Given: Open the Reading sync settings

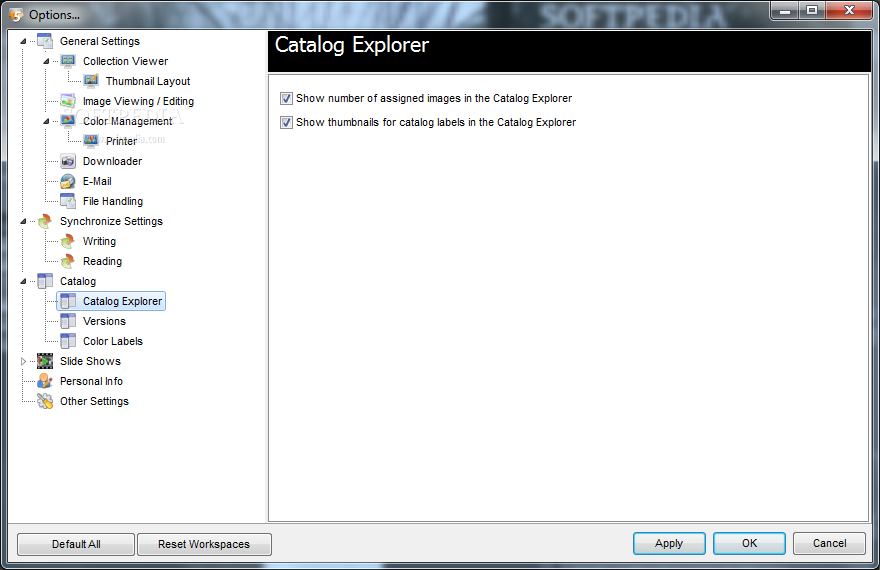Looking at the screenshot, I should pos(102,261).
